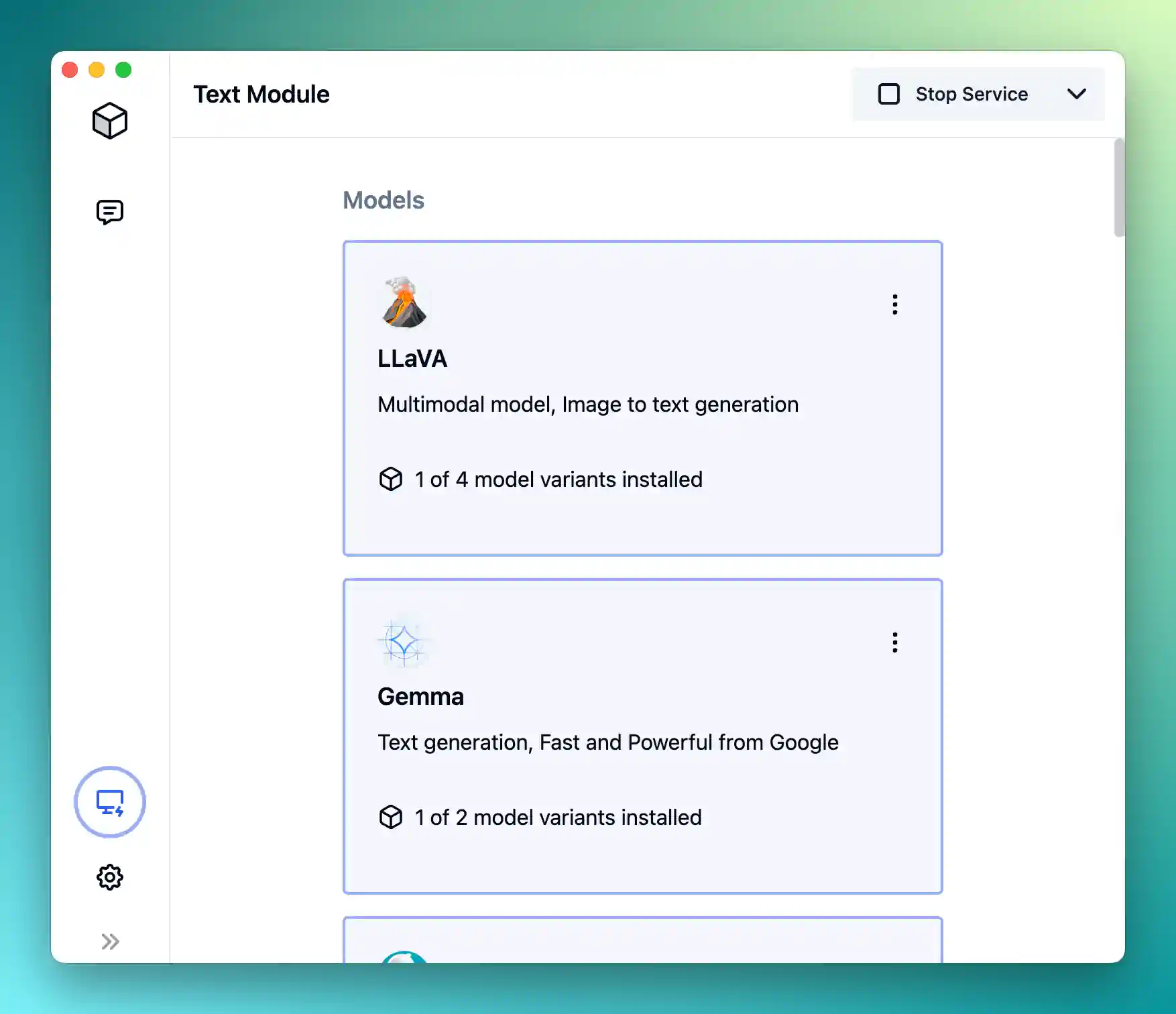
Task: Click the cube icon next to Gemma variants count
Action: (390, 818)
